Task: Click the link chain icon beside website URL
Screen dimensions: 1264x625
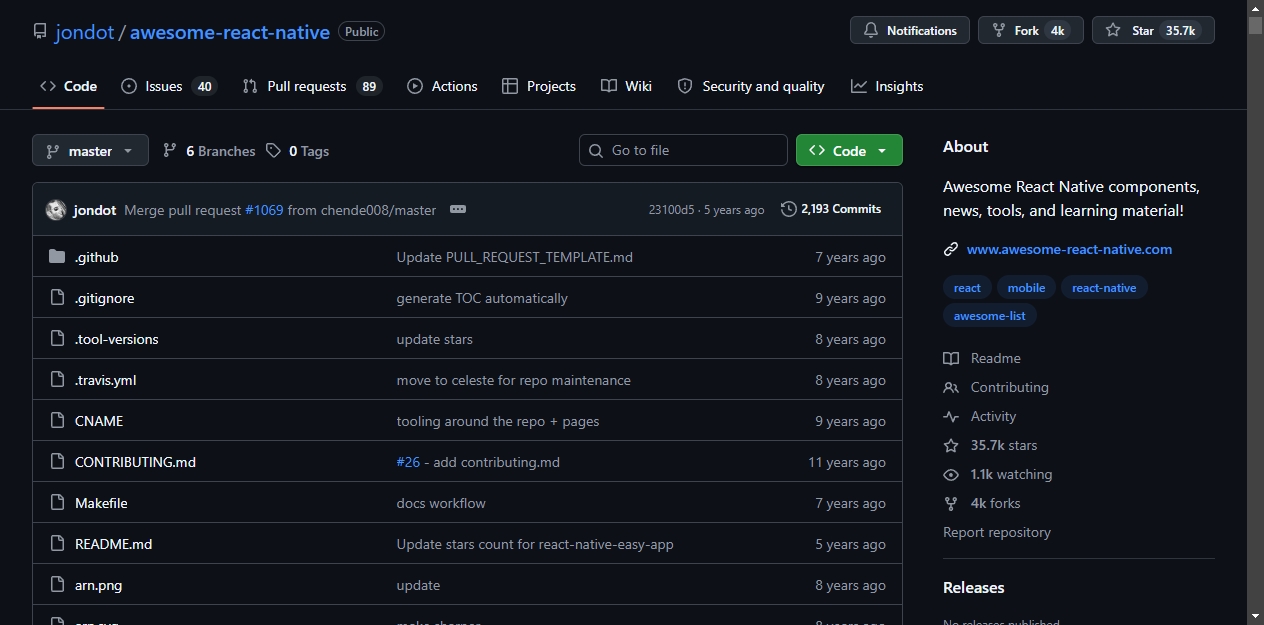Action: tap(951, 249)
